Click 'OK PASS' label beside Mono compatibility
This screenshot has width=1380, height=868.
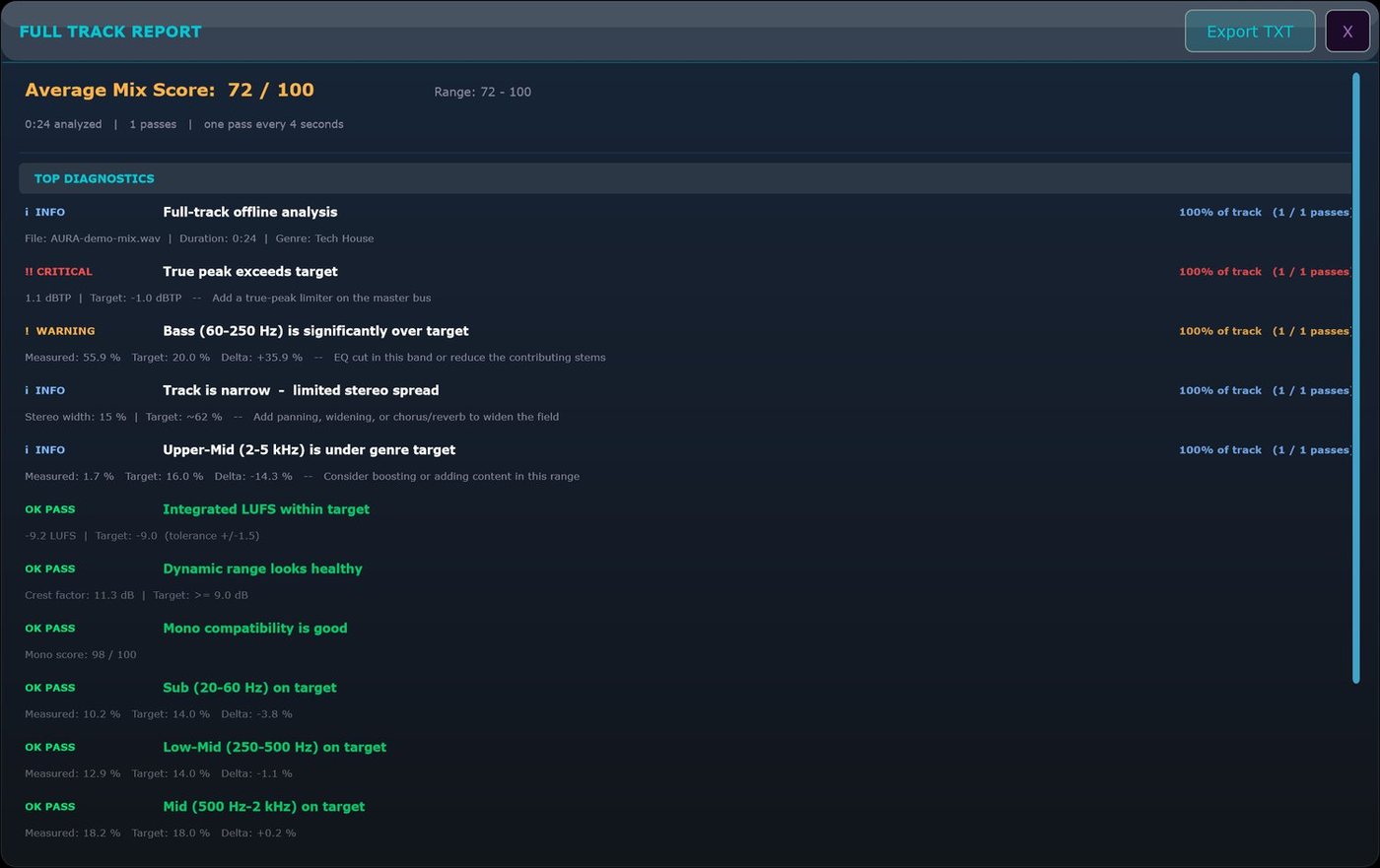50,629
